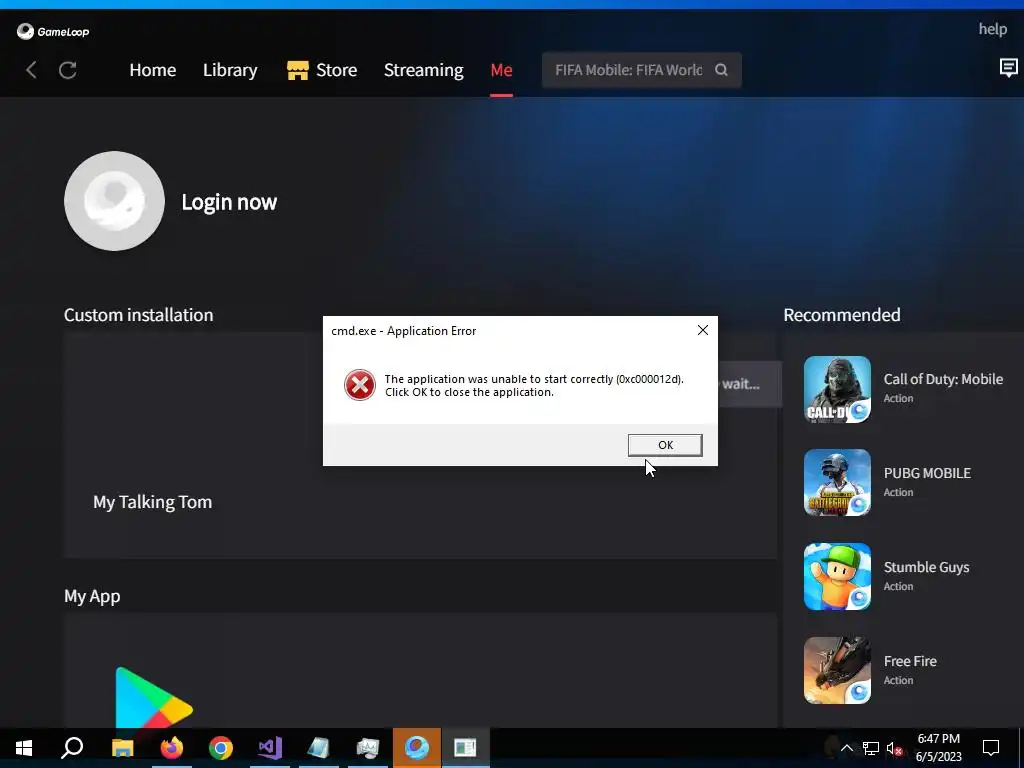Click the Free Fire title text
Image resolution: width=1024 pixels, height=768 pixels.
pos(910,661)
